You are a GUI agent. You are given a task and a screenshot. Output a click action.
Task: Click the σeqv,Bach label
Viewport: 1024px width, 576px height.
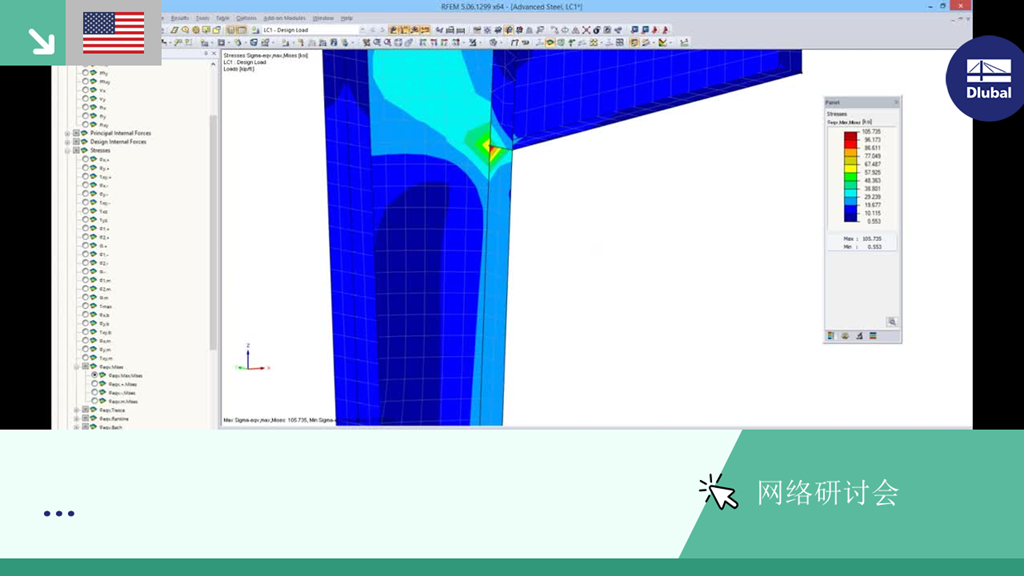110,427
